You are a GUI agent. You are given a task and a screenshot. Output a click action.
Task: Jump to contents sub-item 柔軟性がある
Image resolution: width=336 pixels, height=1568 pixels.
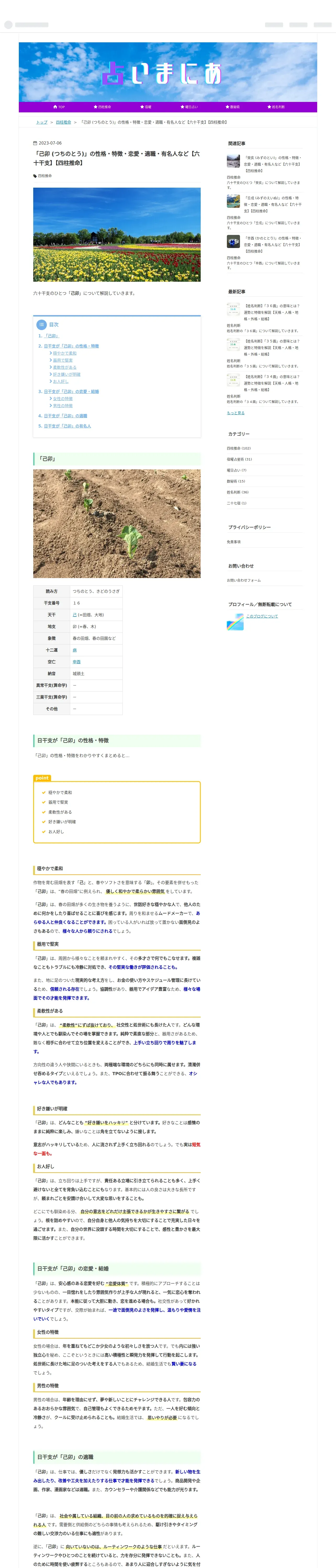pos(65,368)
